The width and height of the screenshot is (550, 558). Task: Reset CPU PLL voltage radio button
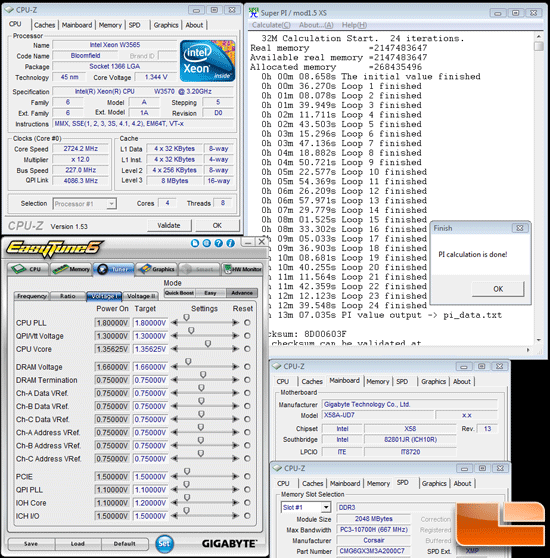(247, 323)
